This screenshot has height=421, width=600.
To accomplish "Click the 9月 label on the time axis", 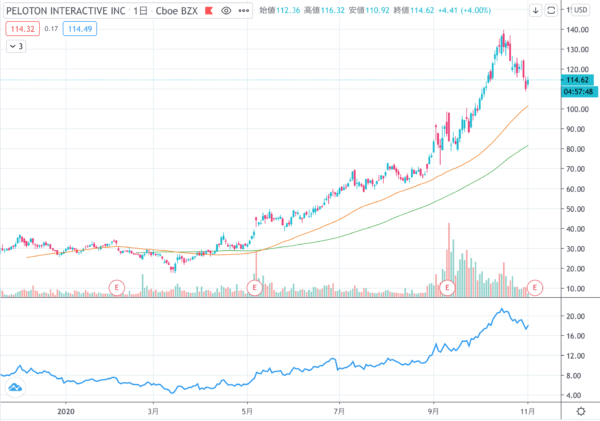I will coord(434,411).
